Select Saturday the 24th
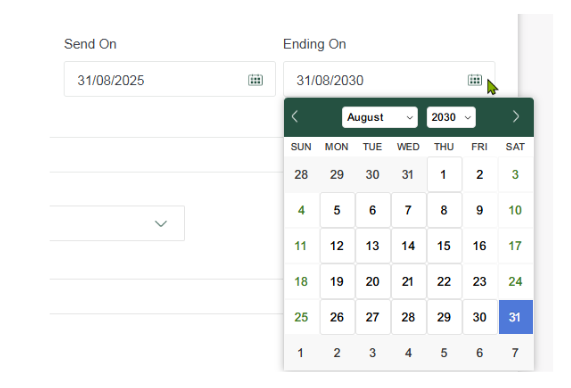 click(516, 282)
